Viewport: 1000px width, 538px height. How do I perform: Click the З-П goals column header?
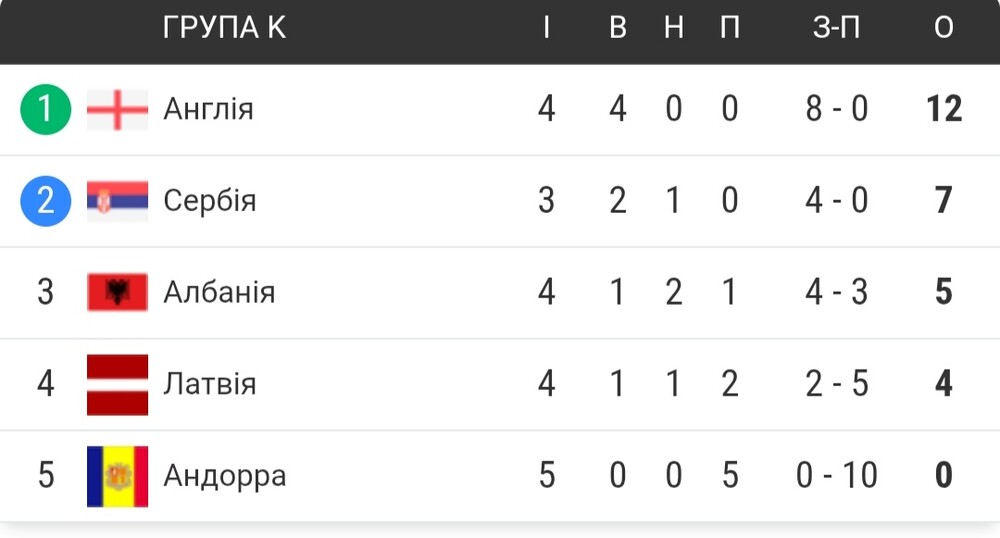836,27
